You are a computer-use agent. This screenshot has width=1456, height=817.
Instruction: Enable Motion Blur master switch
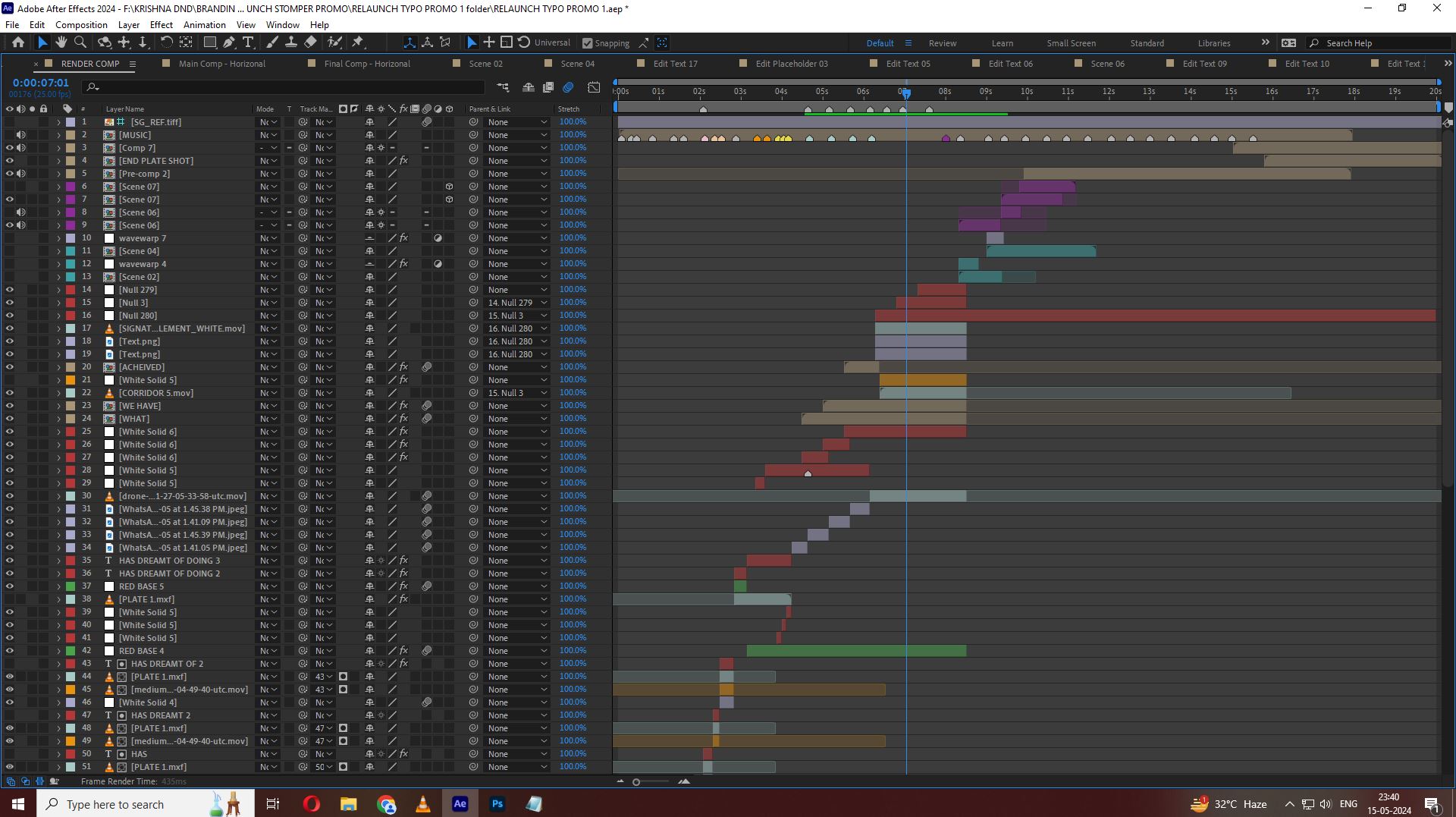[569, 87]
